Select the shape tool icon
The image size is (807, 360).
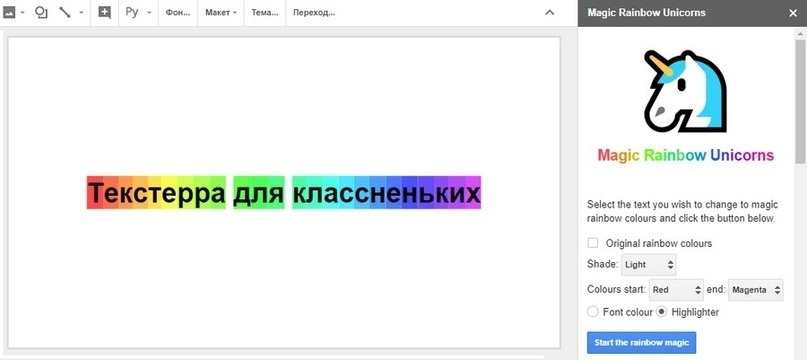[41, 12]
